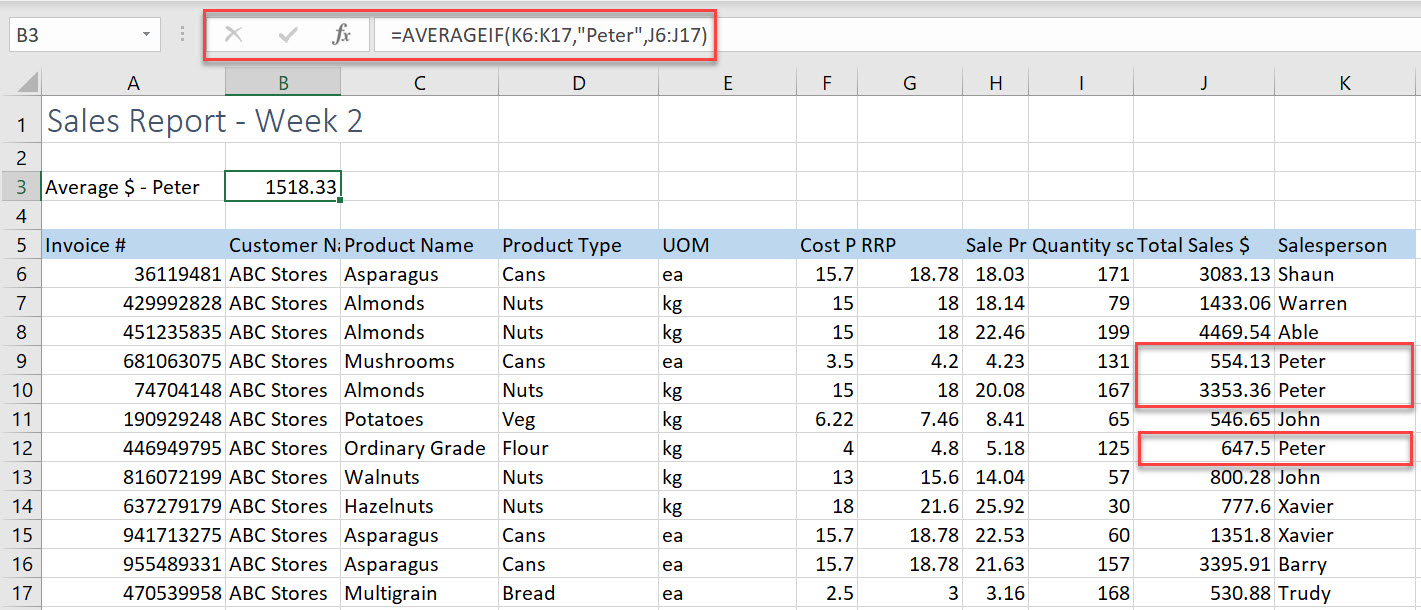This screenshot has width=1421, height=610.
Task: Click the Sales Report - Week 2 title
Action: [x=200, y=121]
